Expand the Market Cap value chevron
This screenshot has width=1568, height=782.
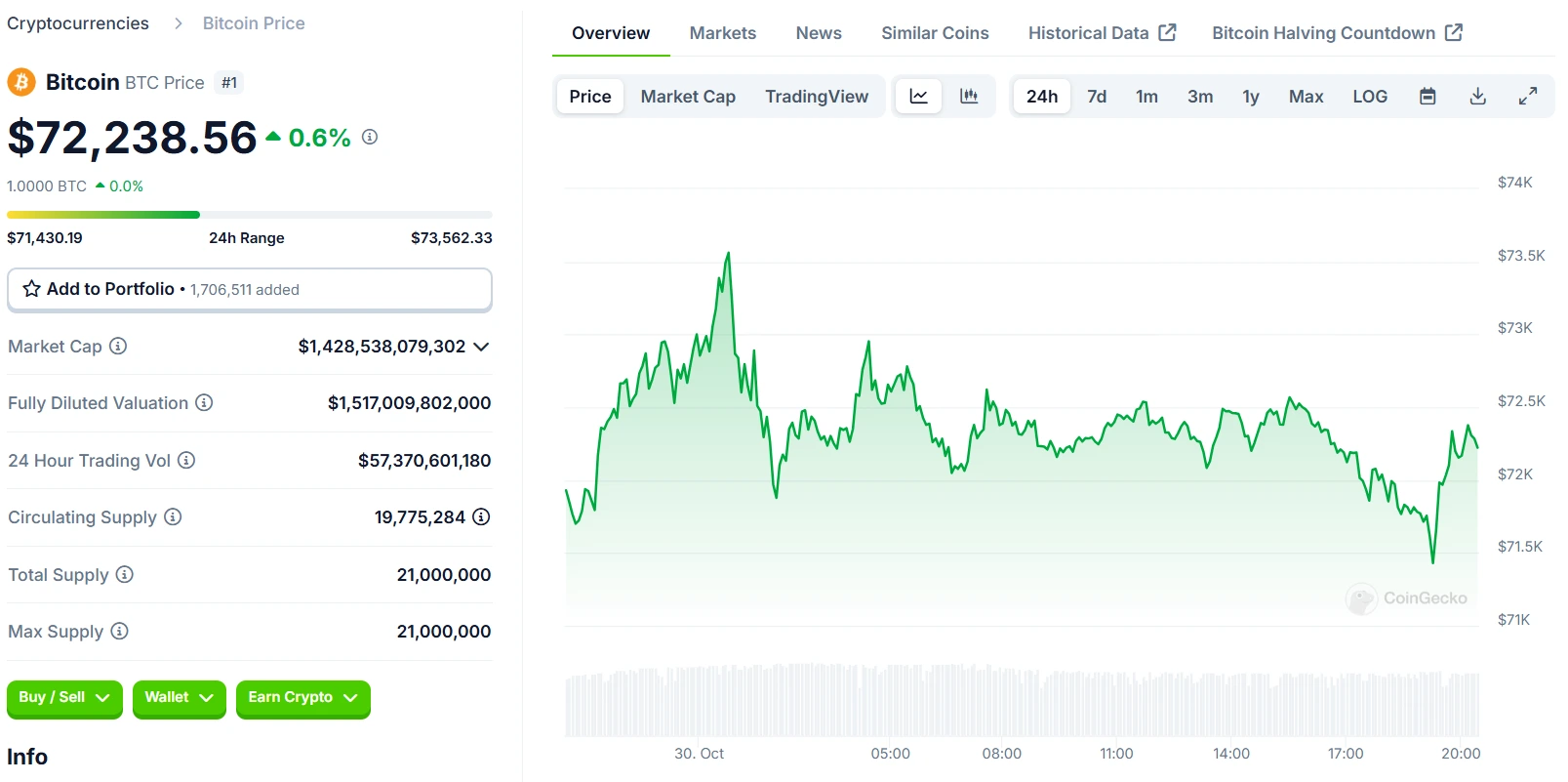click(481, 347)
